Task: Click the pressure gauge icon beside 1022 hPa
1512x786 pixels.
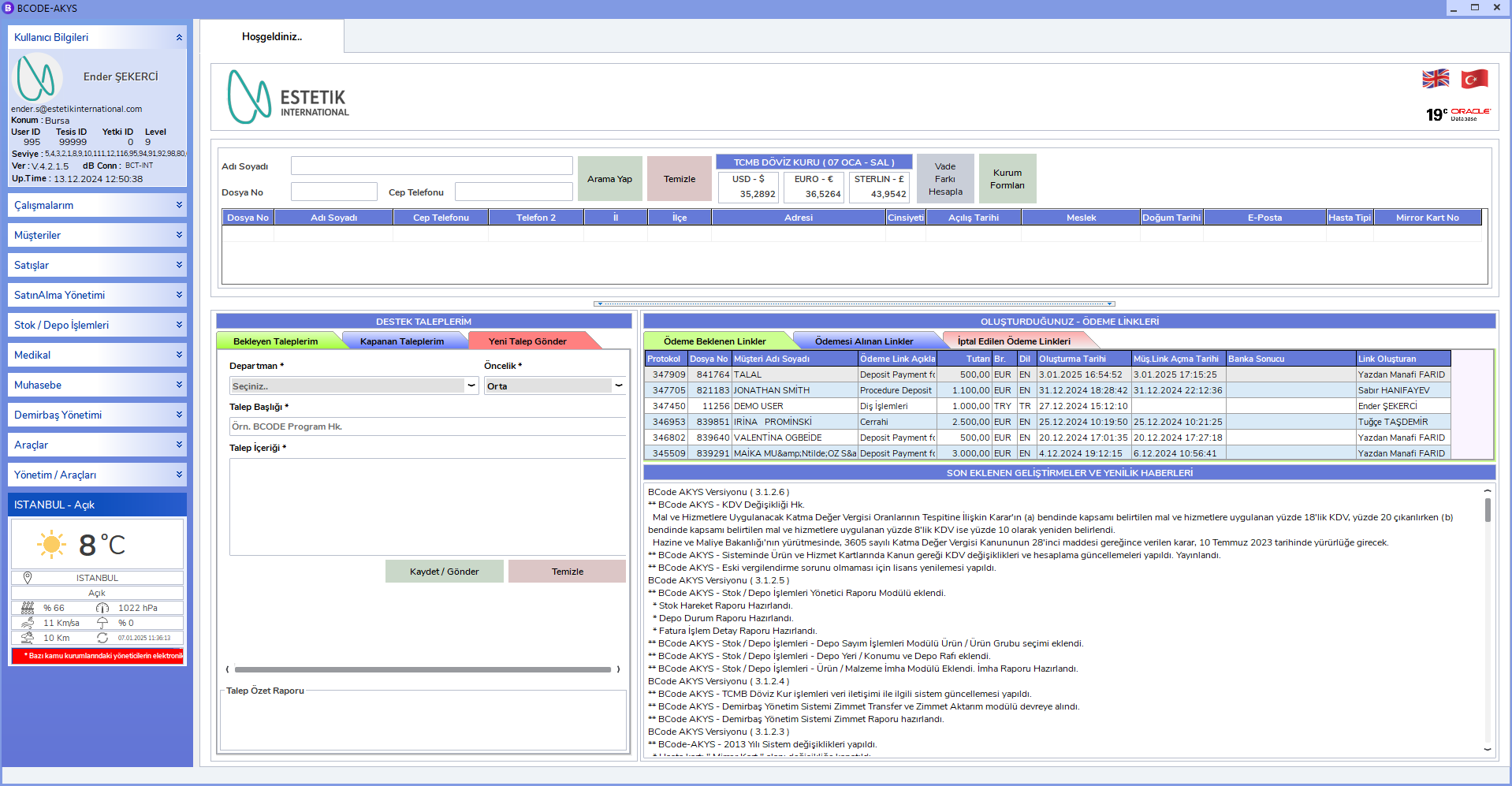Action: [x=102, y=608]
